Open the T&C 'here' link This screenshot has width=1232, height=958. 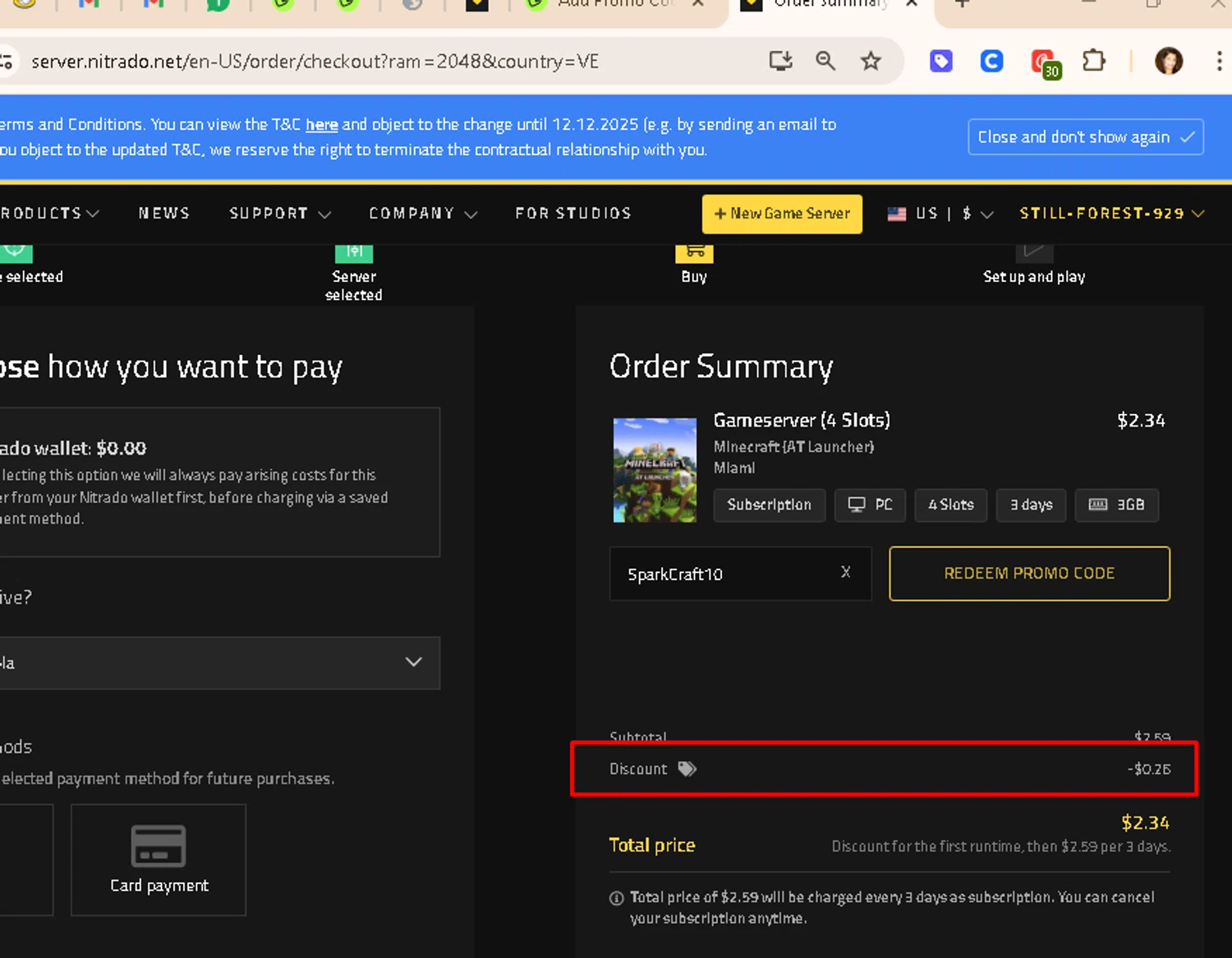322,125
